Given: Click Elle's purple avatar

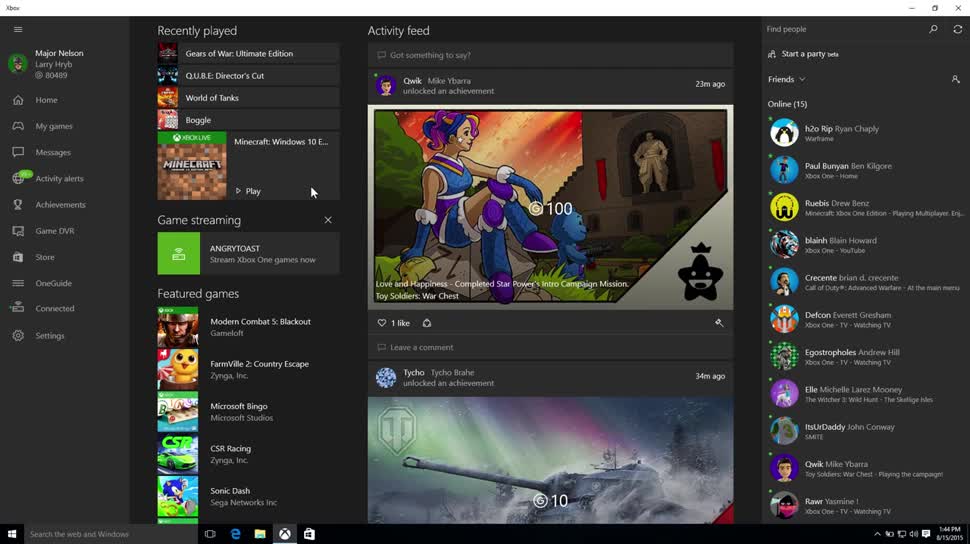Looking at the screenshot, I should coord(784,394).
